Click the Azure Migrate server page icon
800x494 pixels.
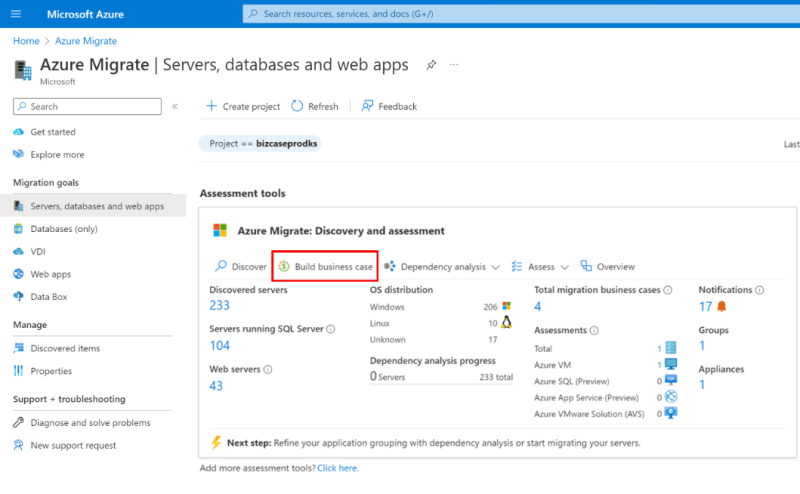[22, 70]
